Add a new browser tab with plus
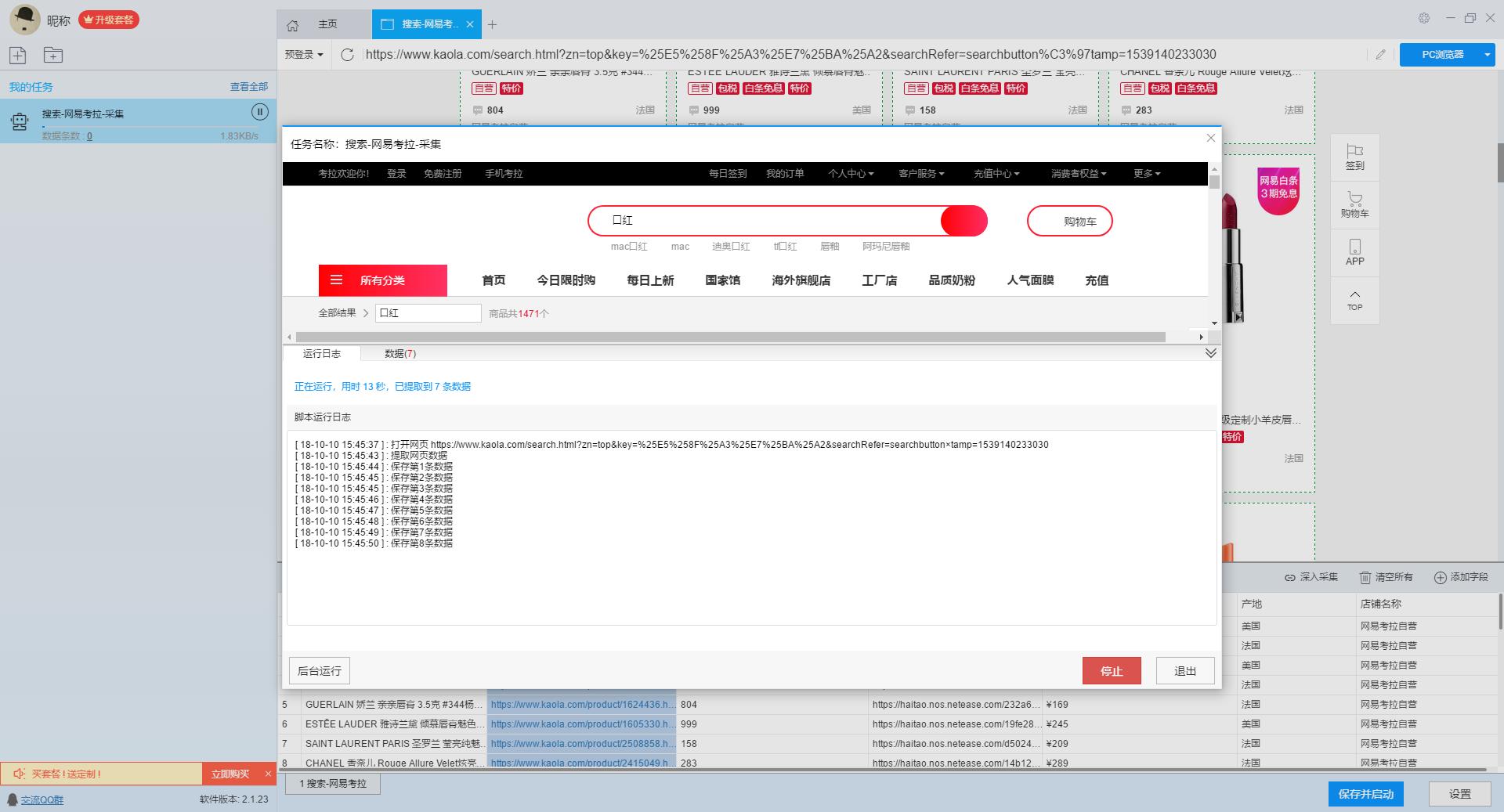This screenshot has width=1504, height=812. 492,25
